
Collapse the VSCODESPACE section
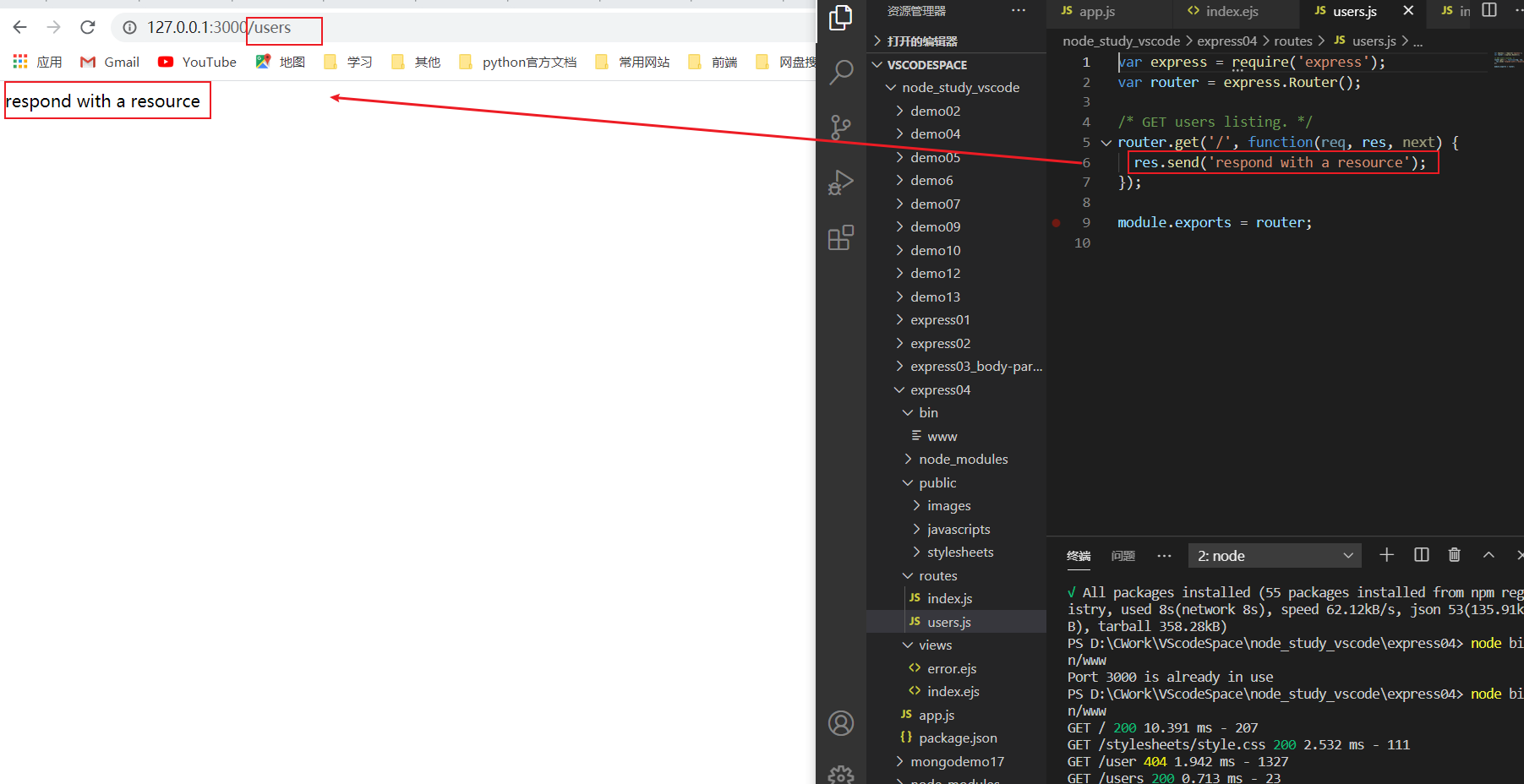pos(956,64)
